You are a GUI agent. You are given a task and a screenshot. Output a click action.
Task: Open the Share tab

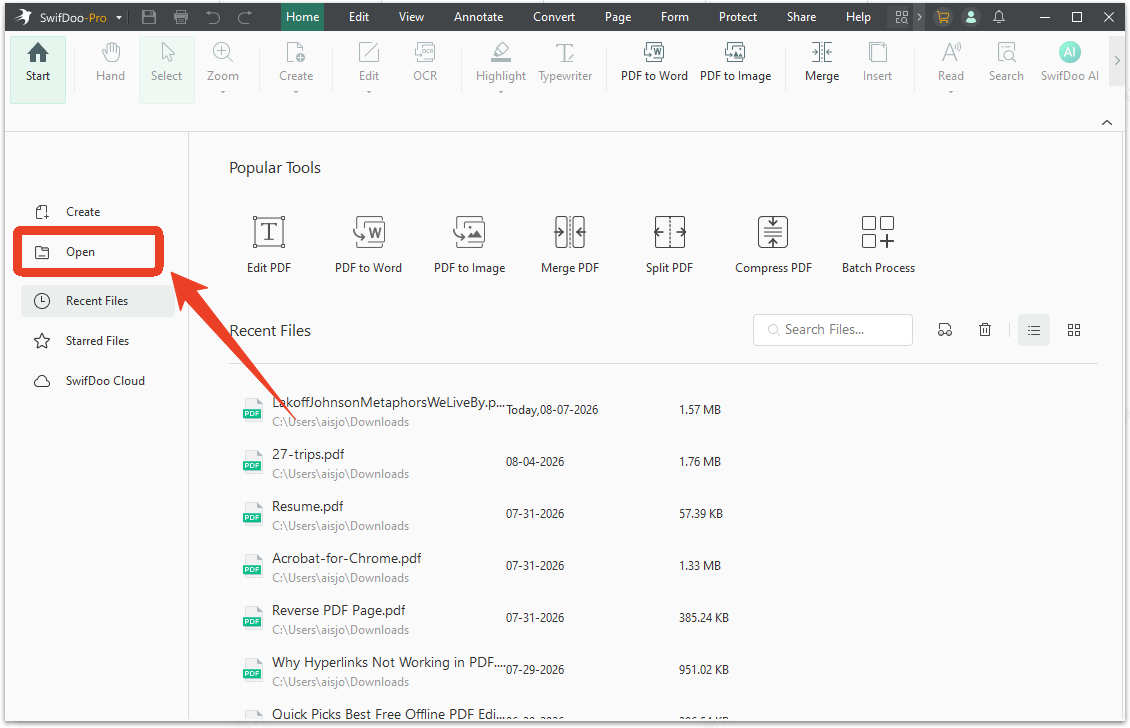[801, 17]
